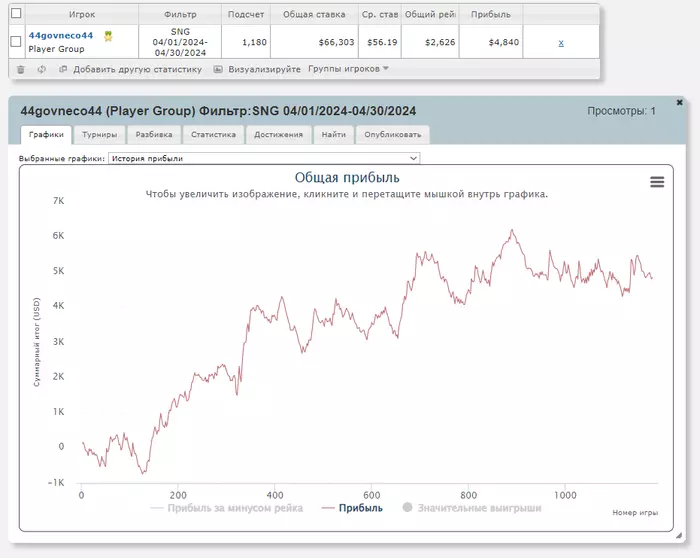Viewport: 700px width, 558px height.
Task: Close the player details panel
Action: coord(679,103)
